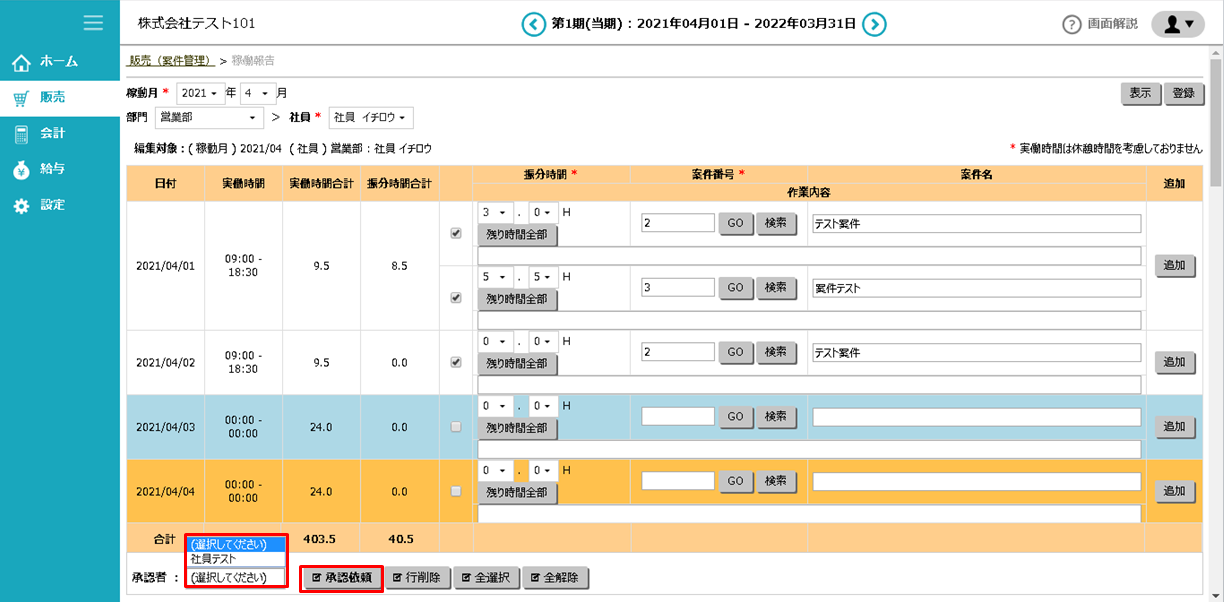The width and height of the screenshot is (1224, 602).
Task: Click the 承認依頼 button
Action: (342, 578)
